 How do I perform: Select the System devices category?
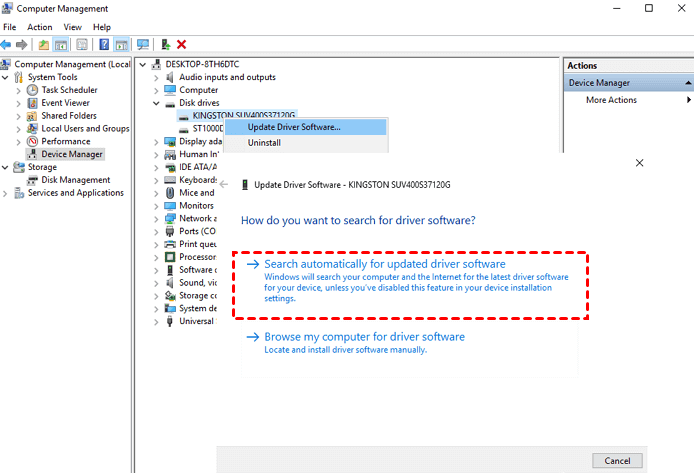pos(198,308)
